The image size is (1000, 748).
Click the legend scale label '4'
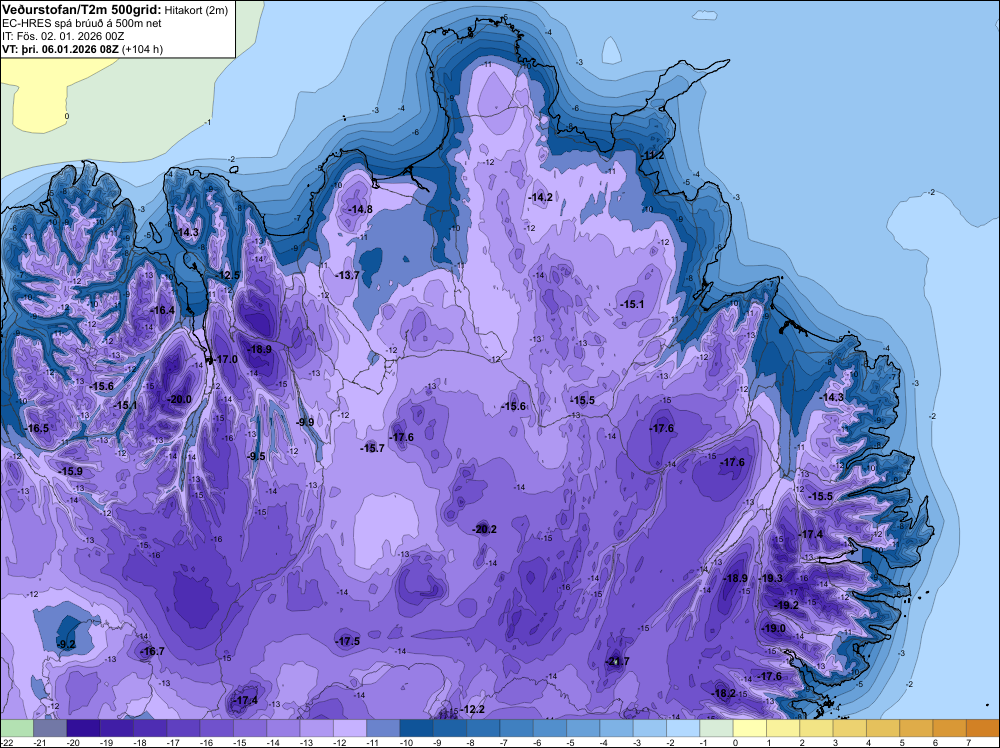(868, 742)
